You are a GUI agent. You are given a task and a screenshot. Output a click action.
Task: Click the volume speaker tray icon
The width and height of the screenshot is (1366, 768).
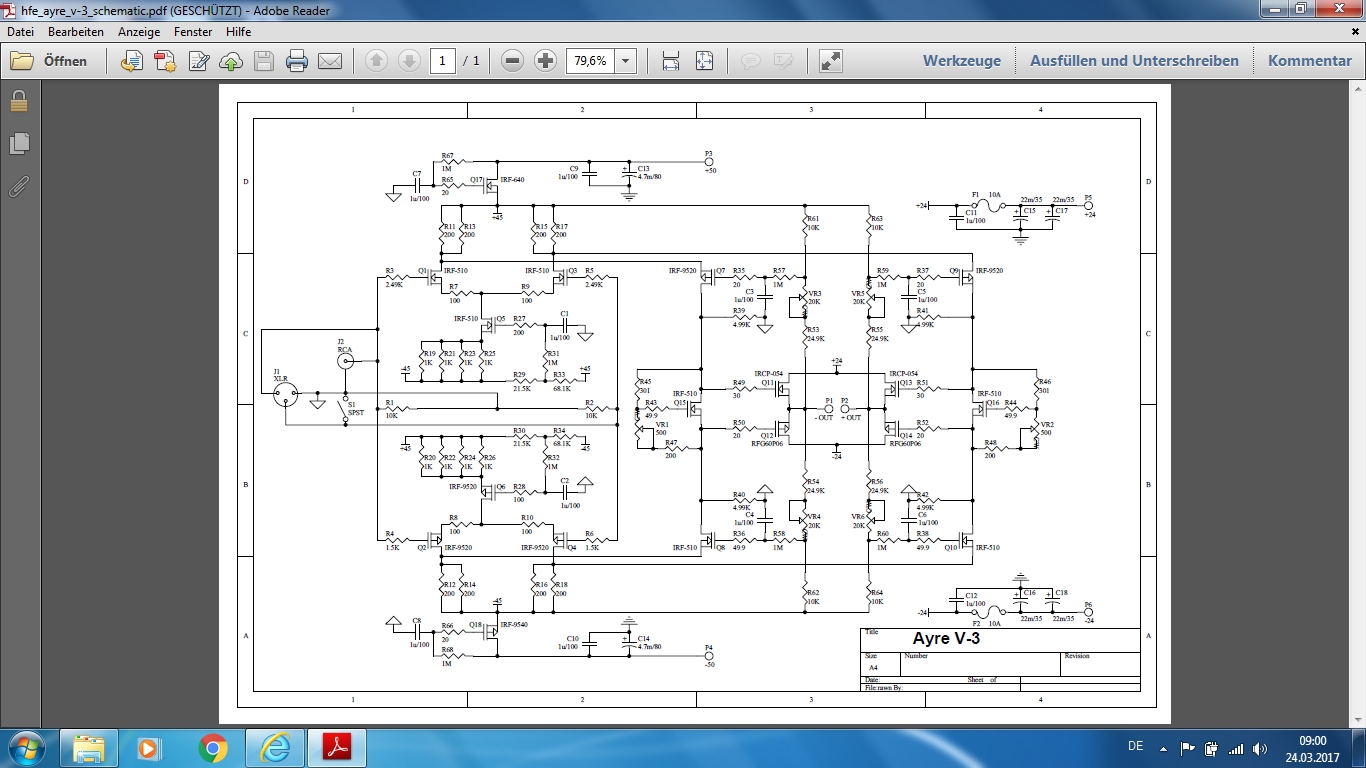click(x=1260, y=748)
